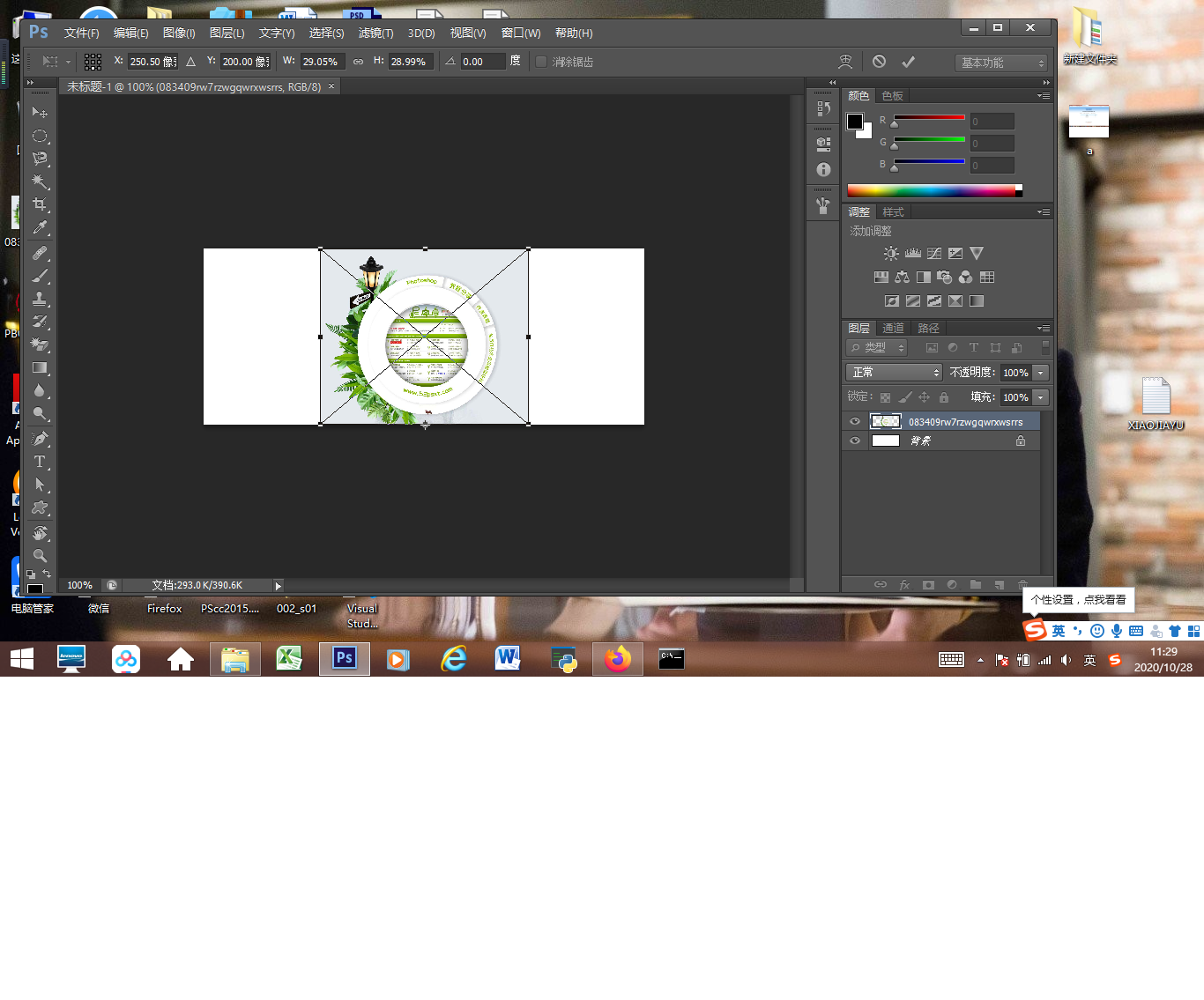Select the Brush tool
This screenshot has height=1000, width=1204.
tap(40, 277)
